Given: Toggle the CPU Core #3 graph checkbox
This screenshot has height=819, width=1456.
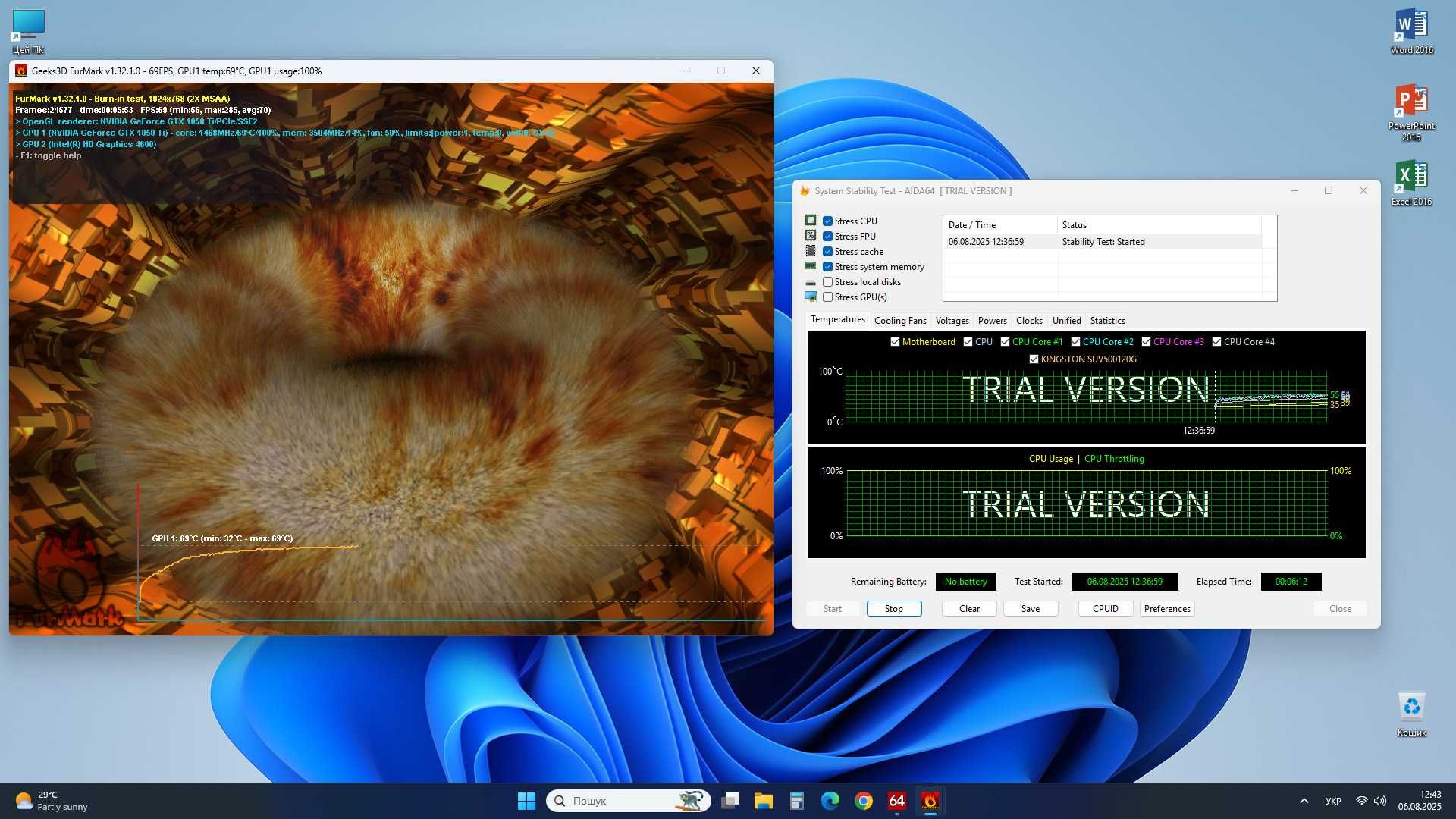Looking at the screenshot, I should 1146,341.
